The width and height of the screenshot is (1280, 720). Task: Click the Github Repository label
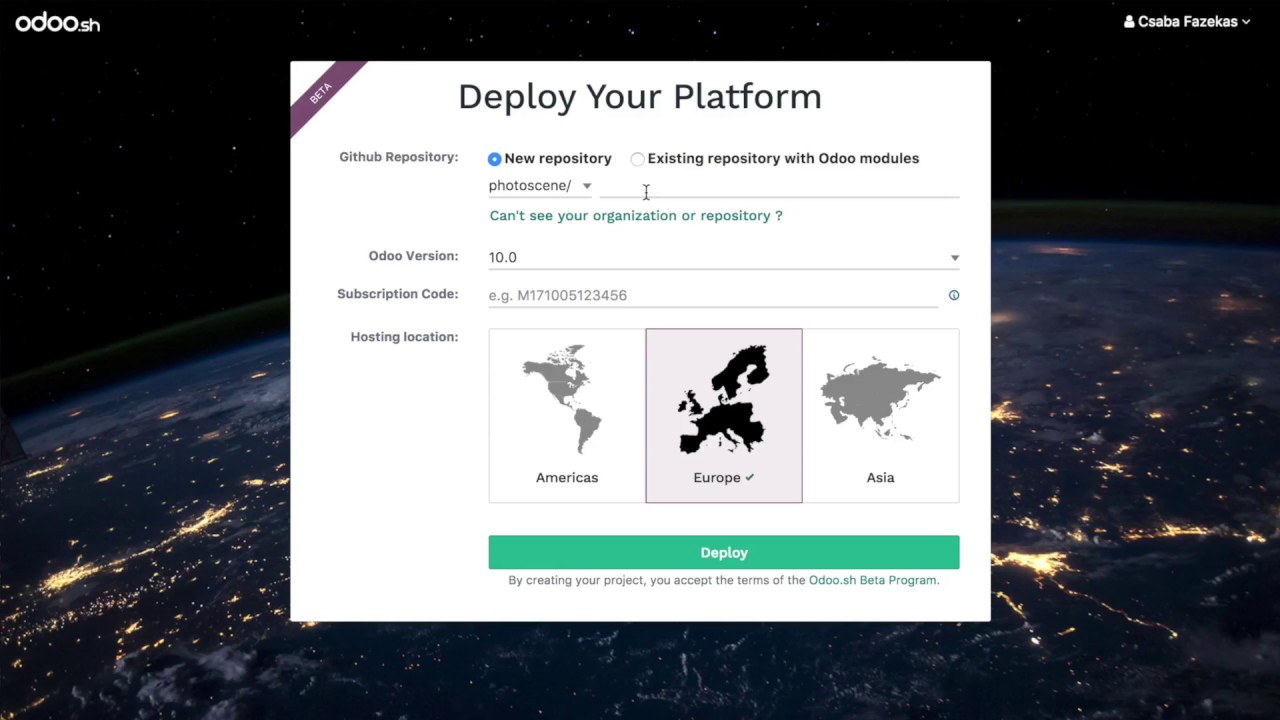click(x=398, y=157)
